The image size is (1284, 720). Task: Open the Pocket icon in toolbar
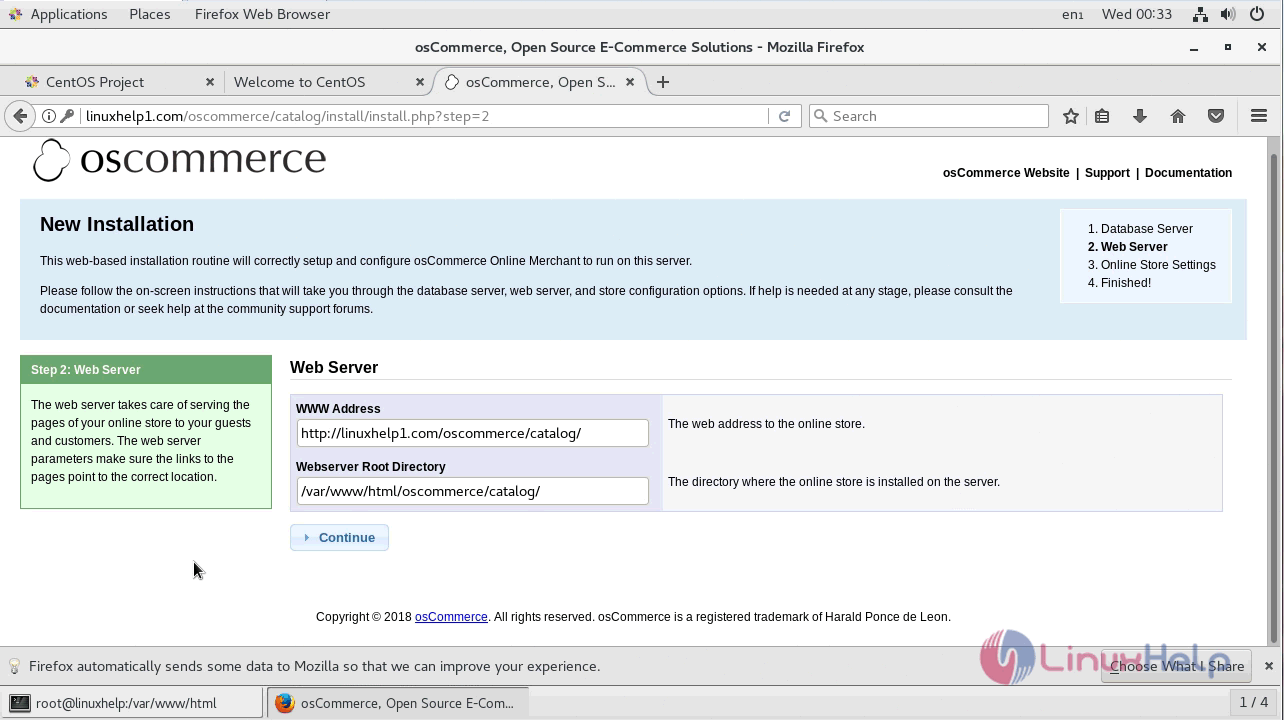click(1216, 116)
